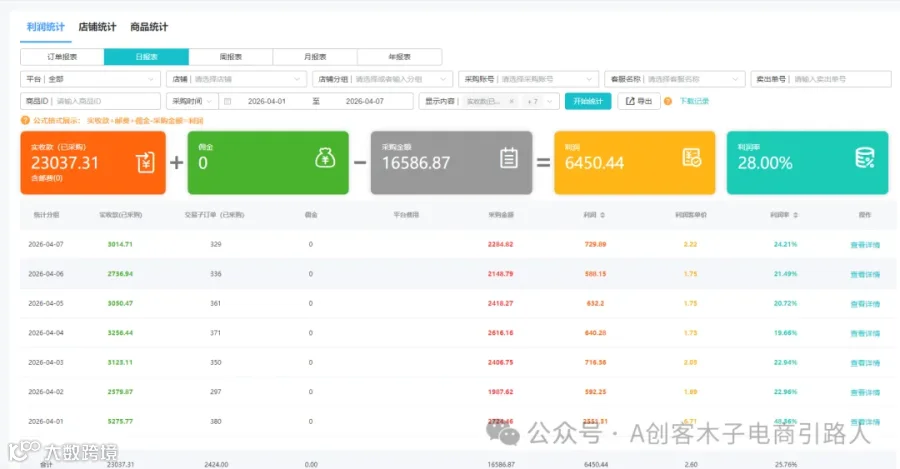Click the 实收款 value 3014.71

coord(120,245)
